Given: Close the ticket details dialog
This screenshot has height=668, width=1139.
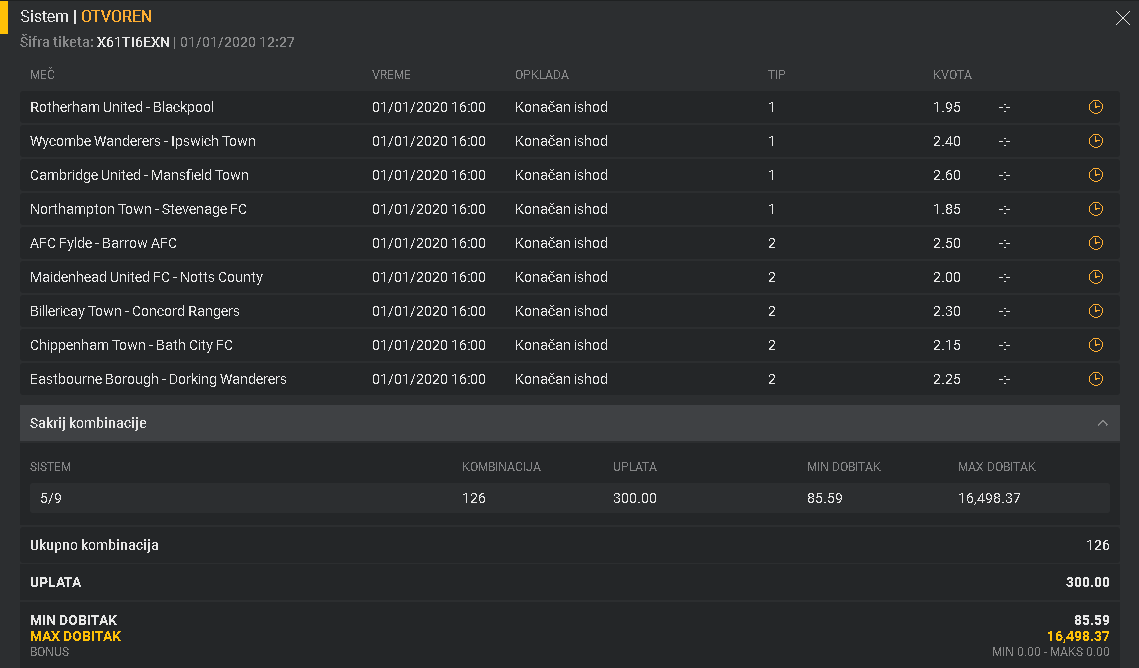Looking at the screenshot, I should [x=1122, y=18].
